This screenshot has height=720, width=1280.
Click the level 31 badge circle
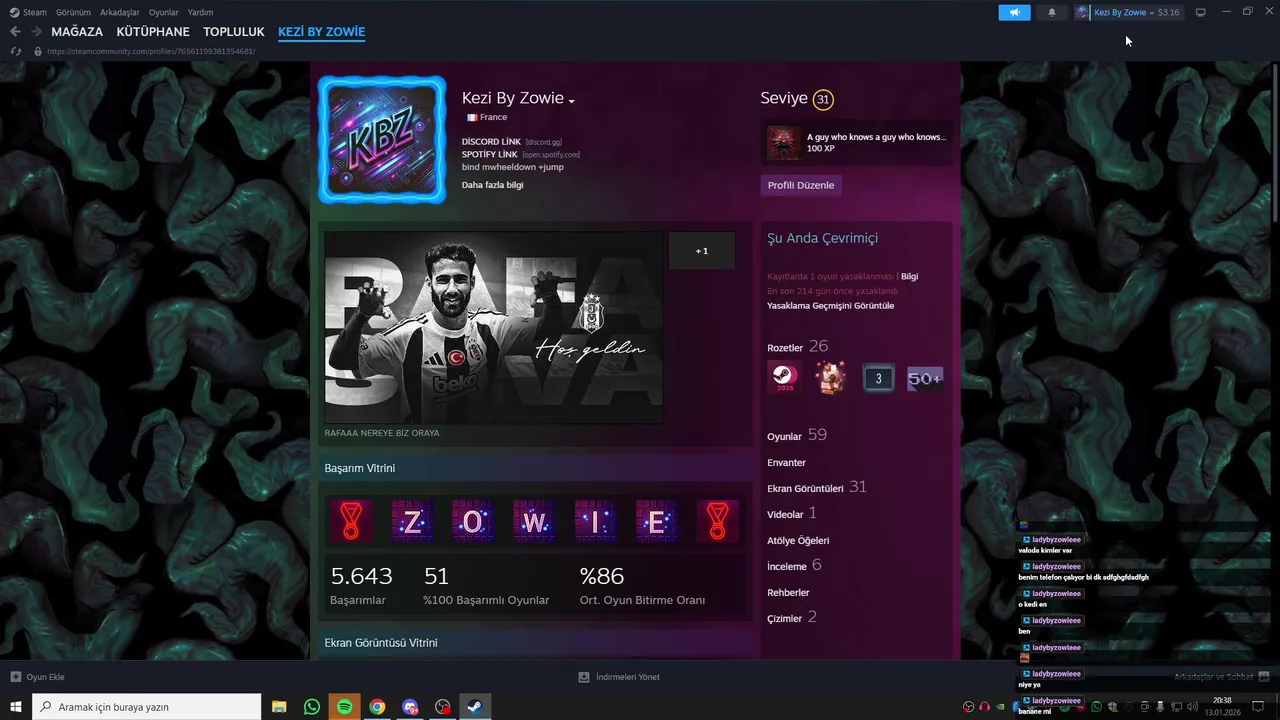coord(823,99)
